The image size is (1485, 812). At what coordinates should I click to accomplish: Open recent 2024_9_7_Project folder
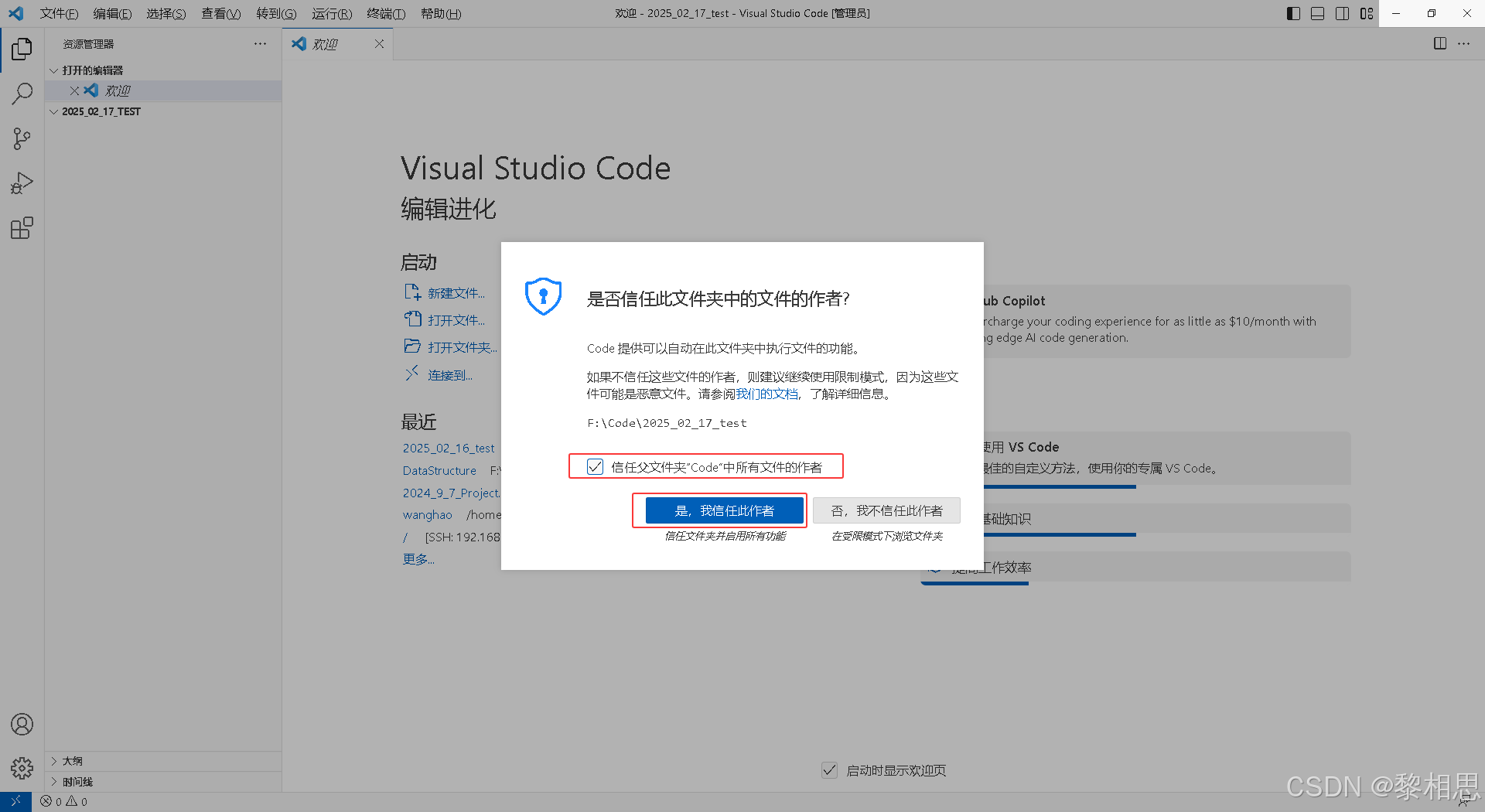click(x=452, y=493)
